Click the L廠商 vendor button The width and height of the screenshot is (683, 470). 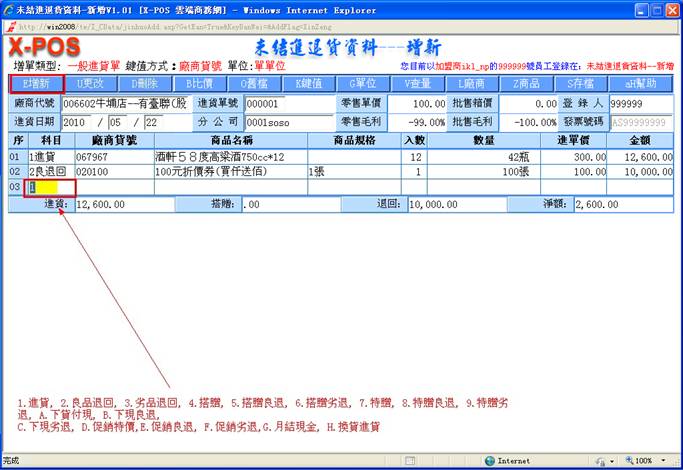tap(471, 84)
